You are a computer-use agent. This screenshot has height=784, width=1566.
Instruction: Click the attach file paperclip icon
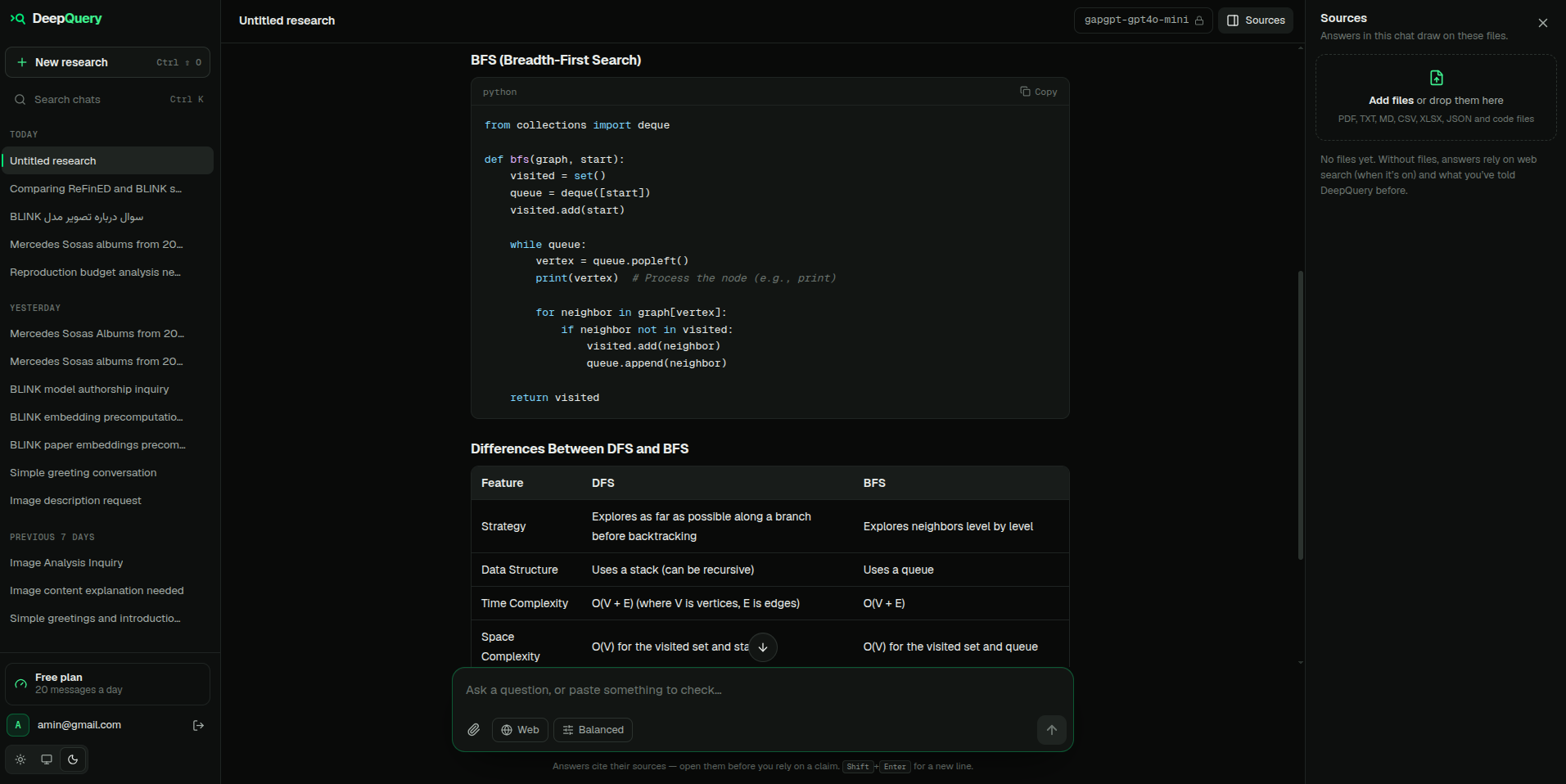pos(473,730)
